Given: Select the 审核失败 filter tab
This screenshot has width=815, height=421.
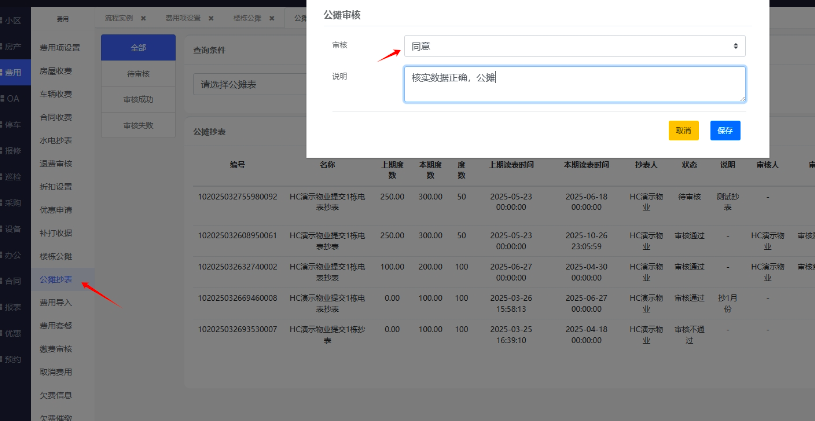Looking at the screenshot, I should (138, 125).
